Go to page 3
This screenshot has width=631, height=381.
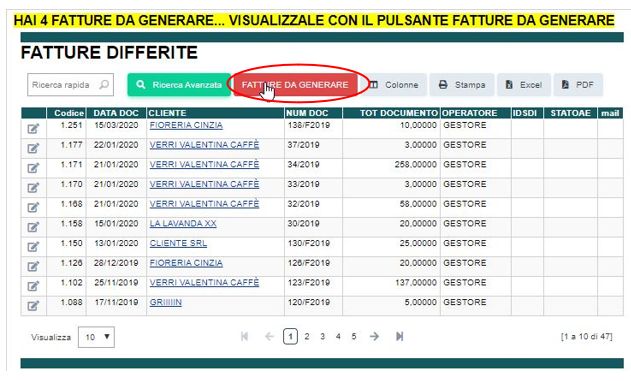(x=322, y=336)
